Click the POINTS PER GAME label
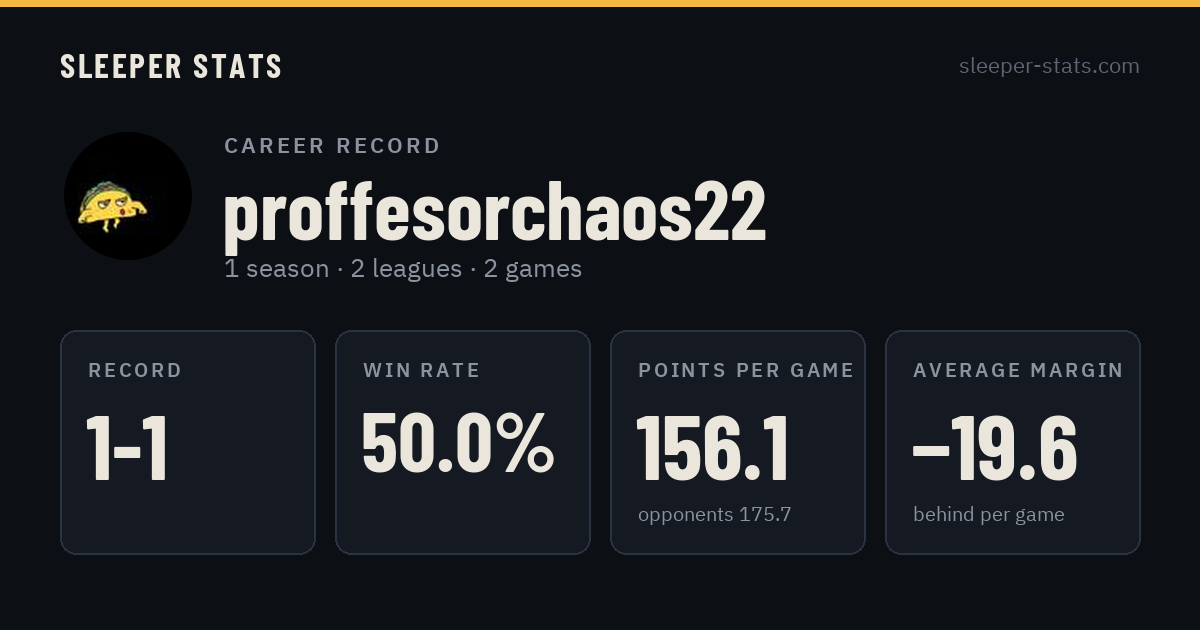 tap(746, 371)
